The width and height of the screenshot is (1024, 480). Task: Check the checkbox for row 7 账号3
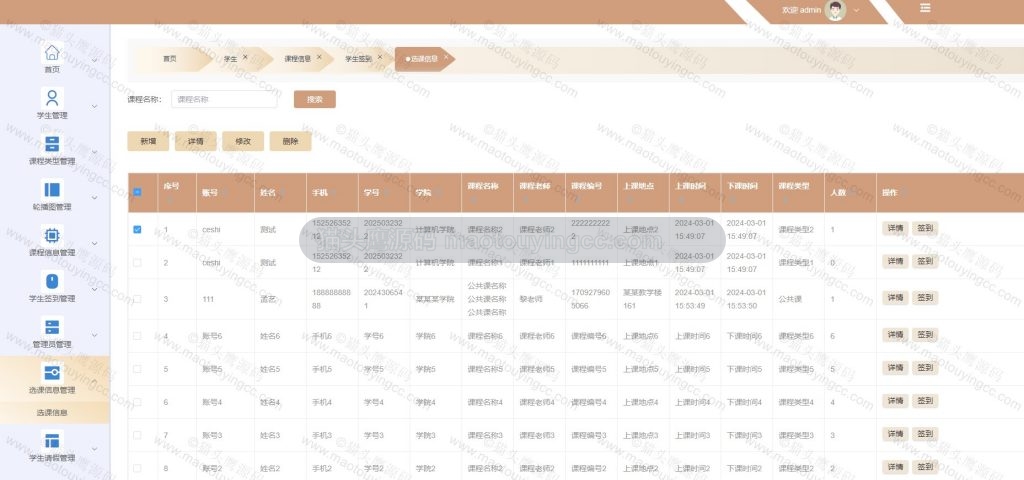[137, 435]
